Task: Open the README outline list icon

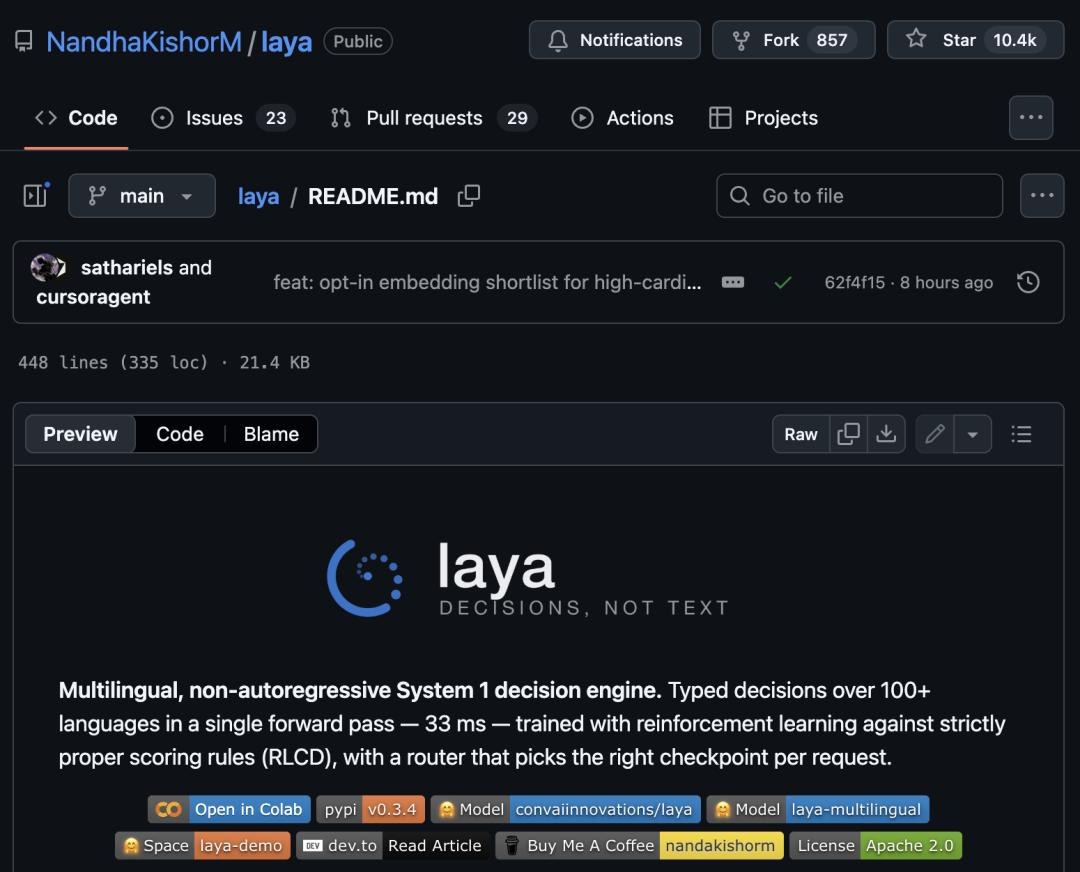Action: click(1021, 434)
